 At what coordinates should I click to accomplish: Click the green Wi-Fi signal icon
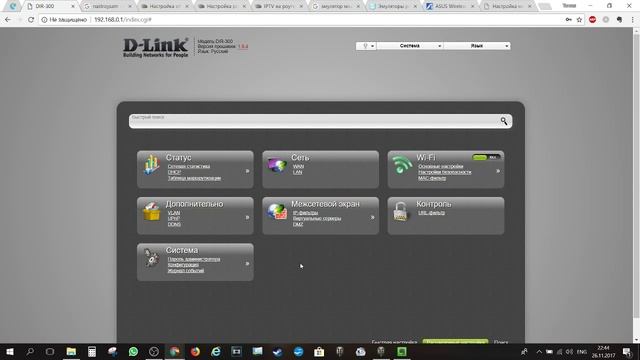[402, 164]
